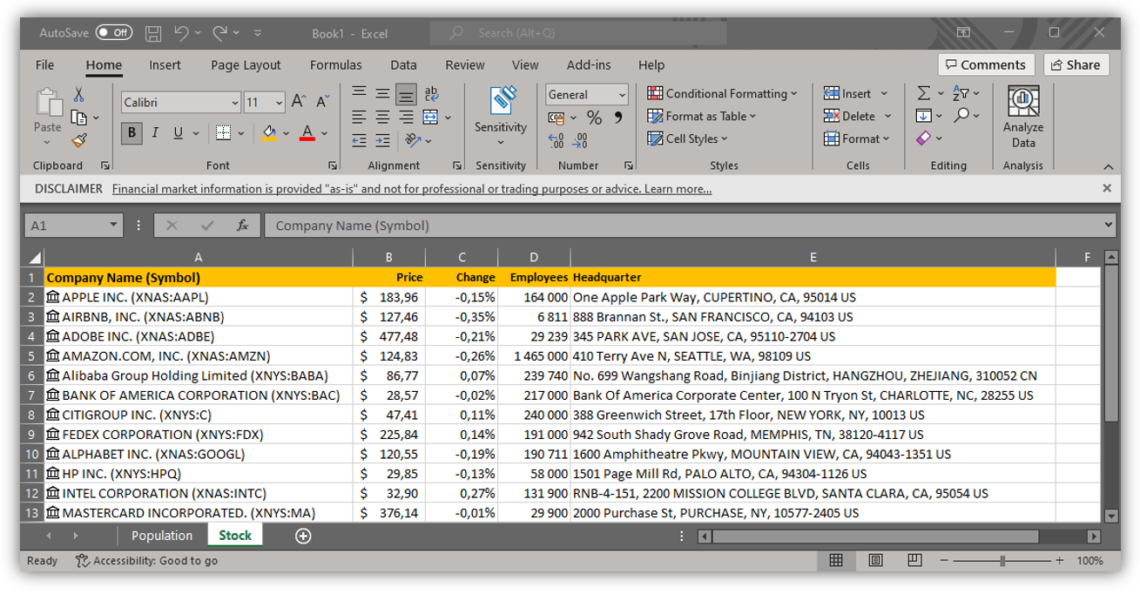The height and width of the screenshot is (594, 1140).
Task: Click the Sort & Filter icon
Action: (961, 93)
